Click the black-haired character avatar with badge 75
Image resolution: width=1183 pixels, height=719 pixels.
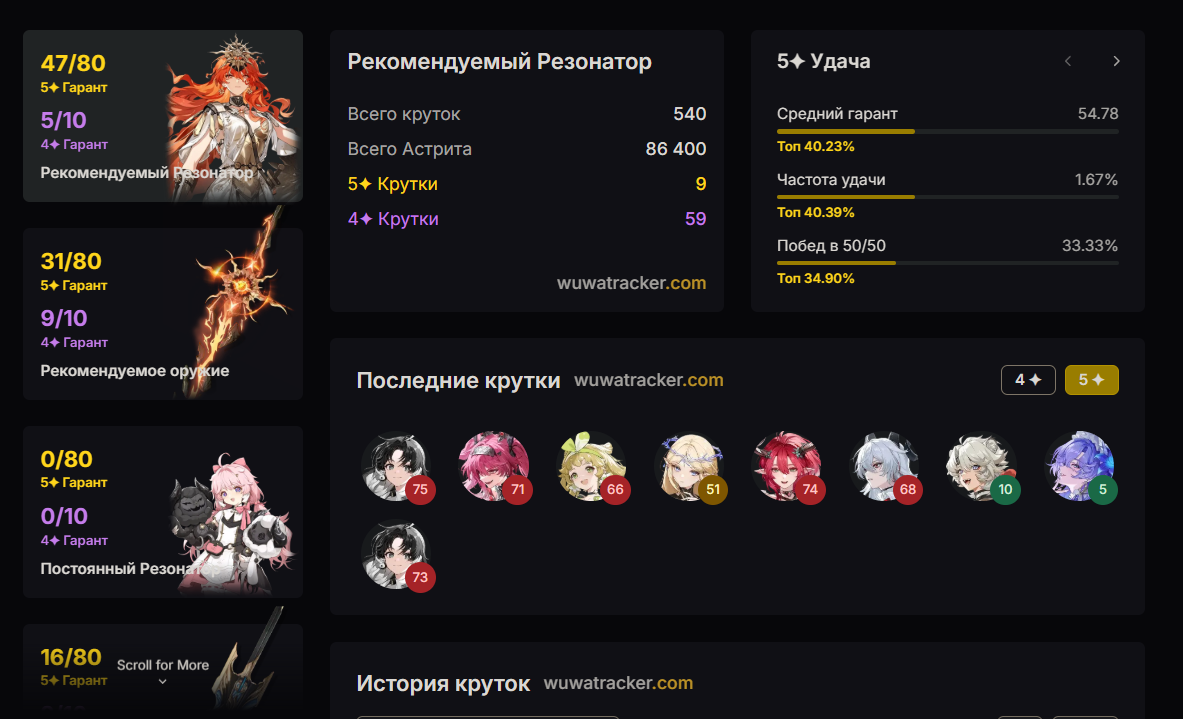coord(397,467)
